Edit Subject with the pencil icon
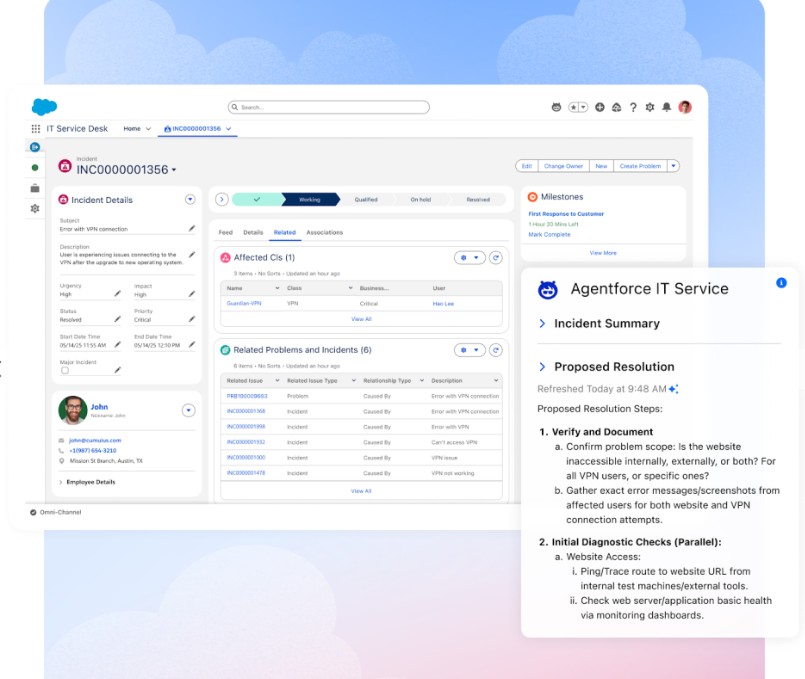 pos(191,227)
